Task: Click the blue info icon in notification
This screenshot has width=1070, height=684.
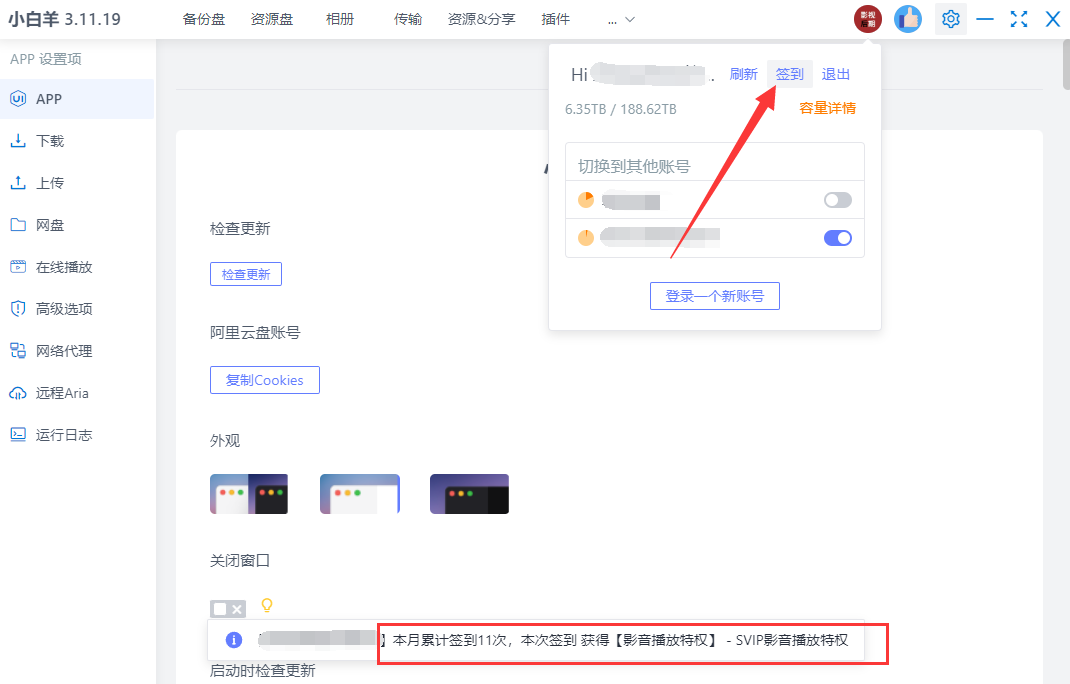Action: 233,640
